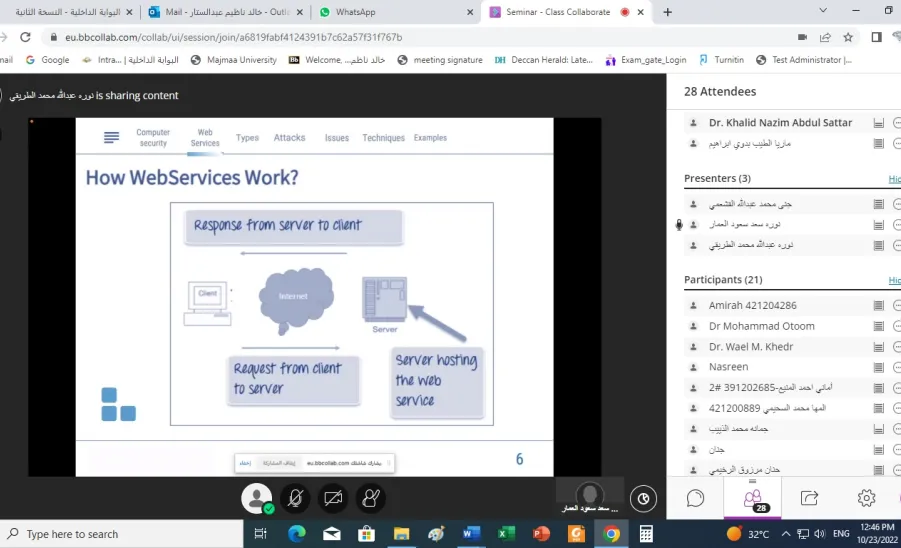
Task: Open connection status for Amirah 421204286
Action: coord(879,306)
